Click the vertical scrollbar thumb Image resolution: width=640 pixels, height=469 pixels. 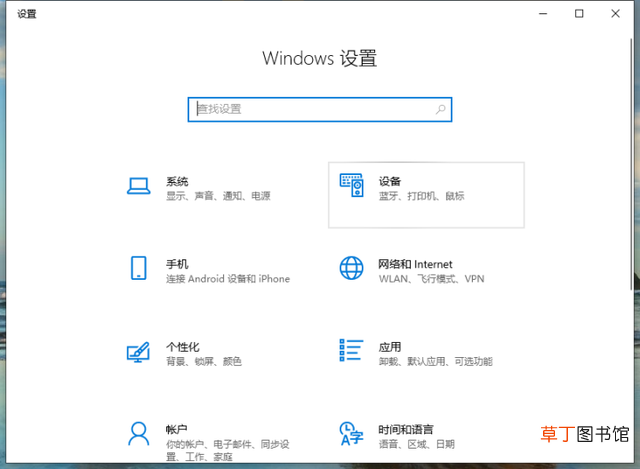(631, 165)
